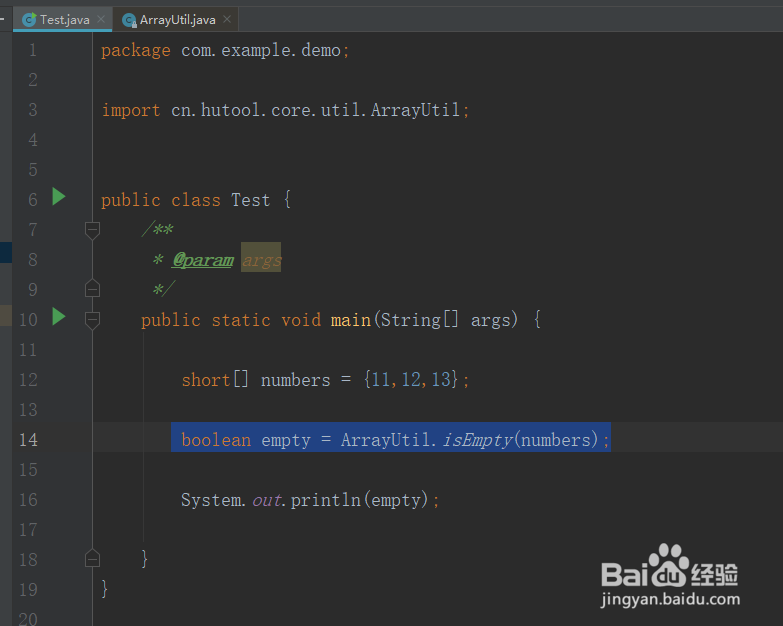This screenshot has height=626, width=783.
Task: Click the Test.java class file icon
Action: 29,19
